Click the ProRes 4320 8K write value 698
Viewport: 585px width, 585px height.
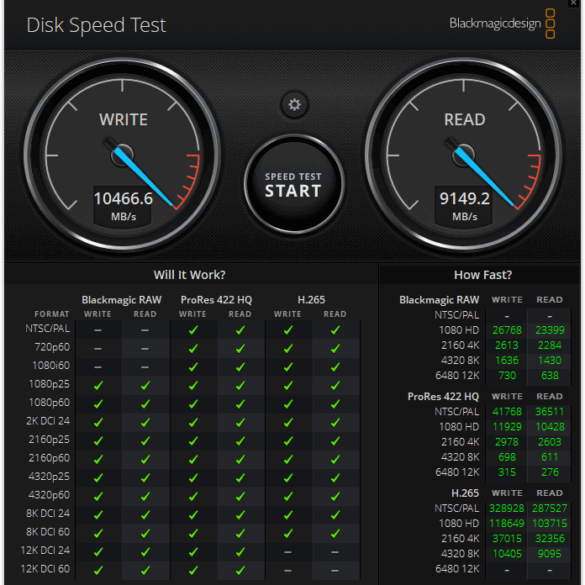click(x=507, y=457)
